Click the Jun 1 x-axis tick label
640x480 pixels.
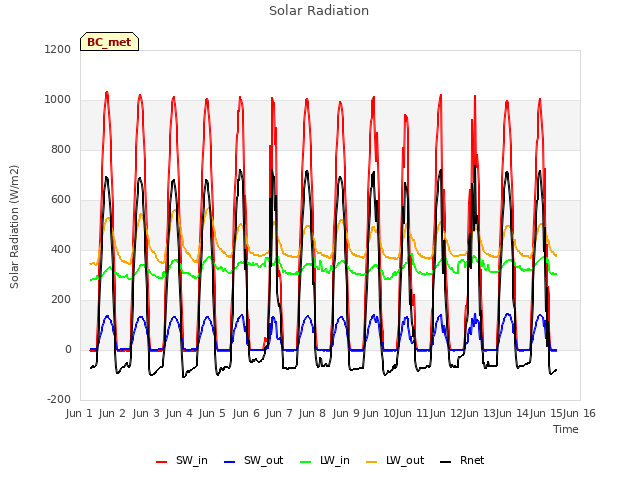click(x=79, y=413)
